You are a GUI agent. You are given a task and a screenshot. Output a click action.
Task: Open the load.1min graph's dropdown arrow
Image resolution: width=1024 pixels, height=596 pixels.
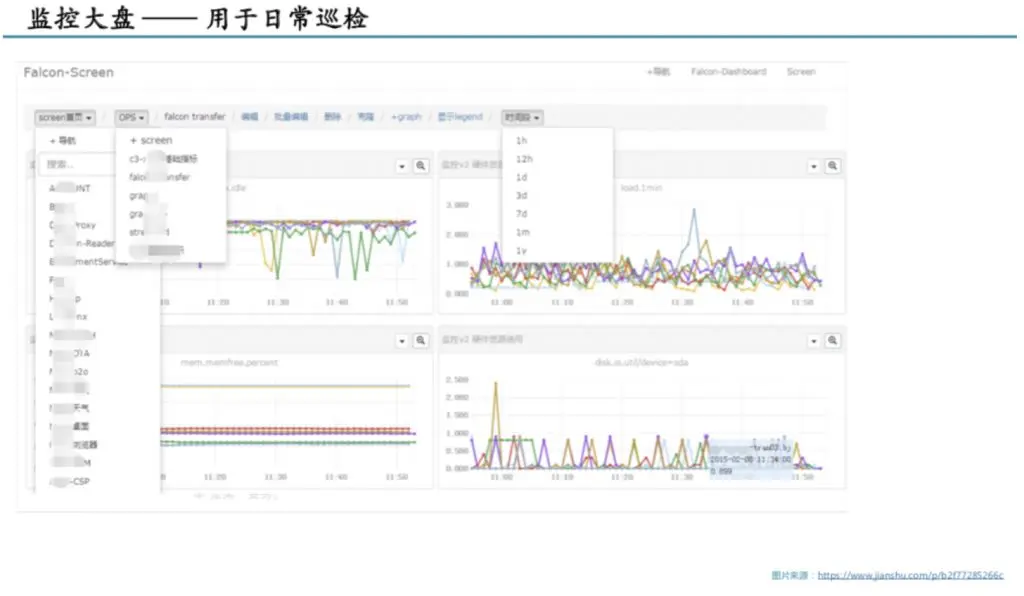(814, 166)
